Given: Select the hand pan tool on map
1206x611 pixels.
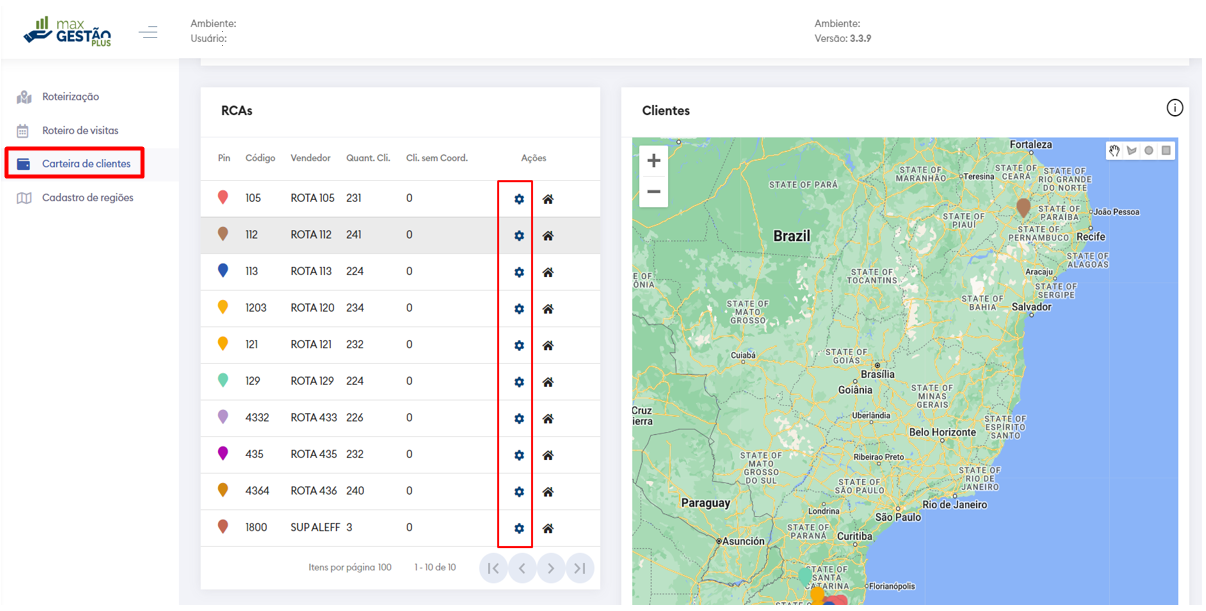Looking at the screenshot, I should coord(1114,151).
